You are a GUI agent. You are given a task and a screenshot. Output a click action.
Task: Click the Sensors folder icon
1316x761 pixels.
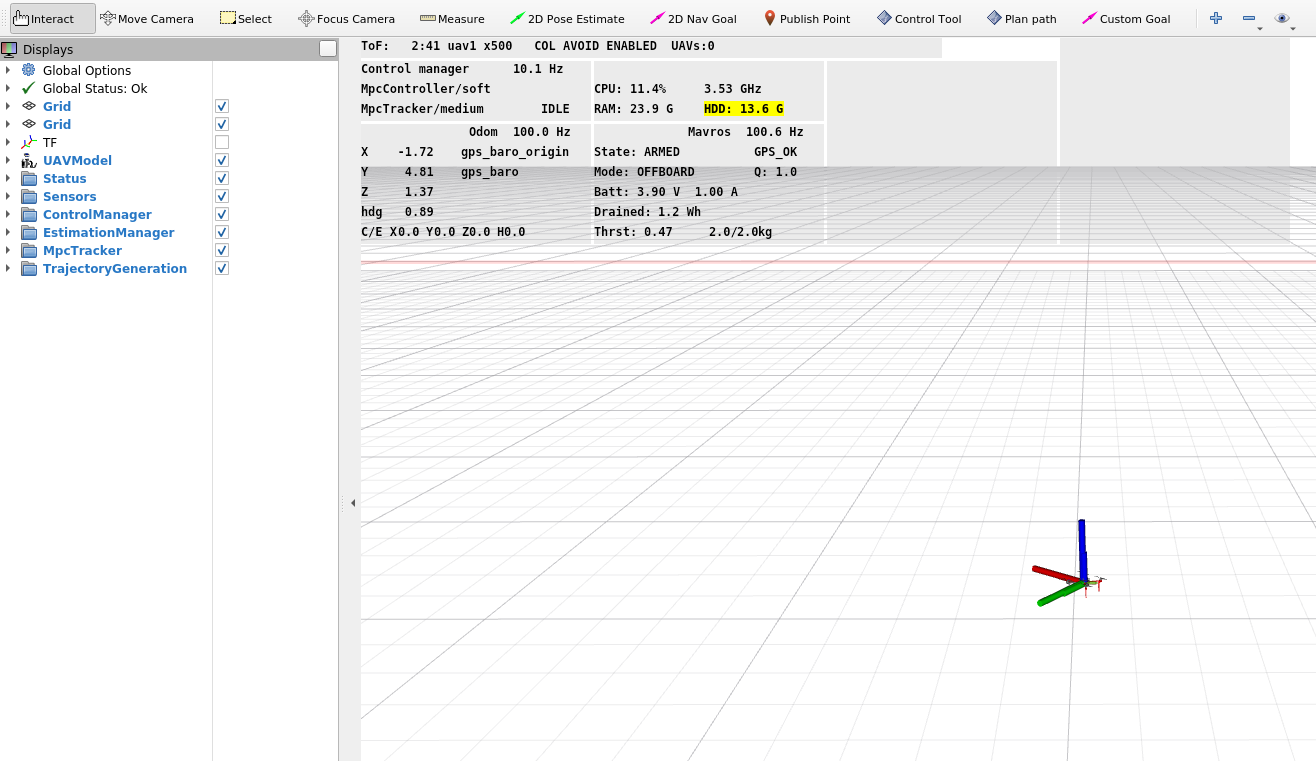point(28,196)
